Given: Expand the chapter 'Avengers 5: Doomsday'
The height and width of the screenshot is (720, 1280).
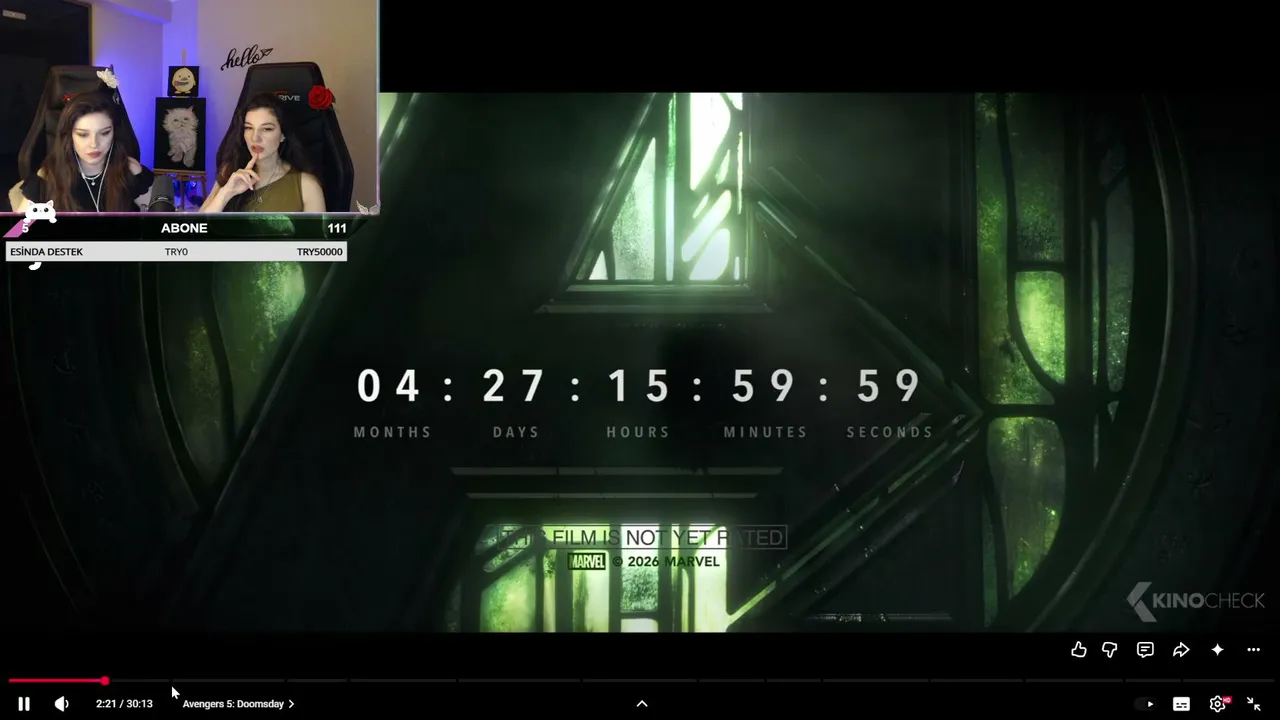Looking at the screenshot, I should pos(238,704).
